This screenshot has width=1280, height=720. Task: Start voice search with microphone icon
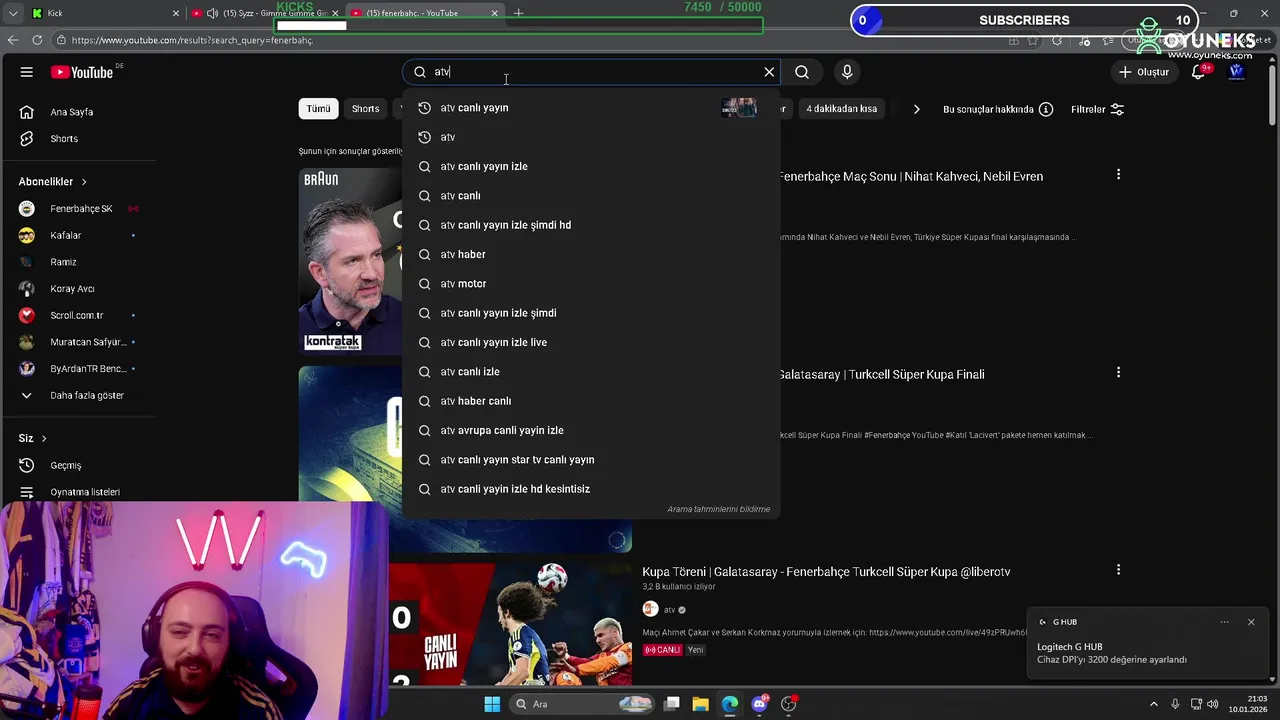[847, 72]
